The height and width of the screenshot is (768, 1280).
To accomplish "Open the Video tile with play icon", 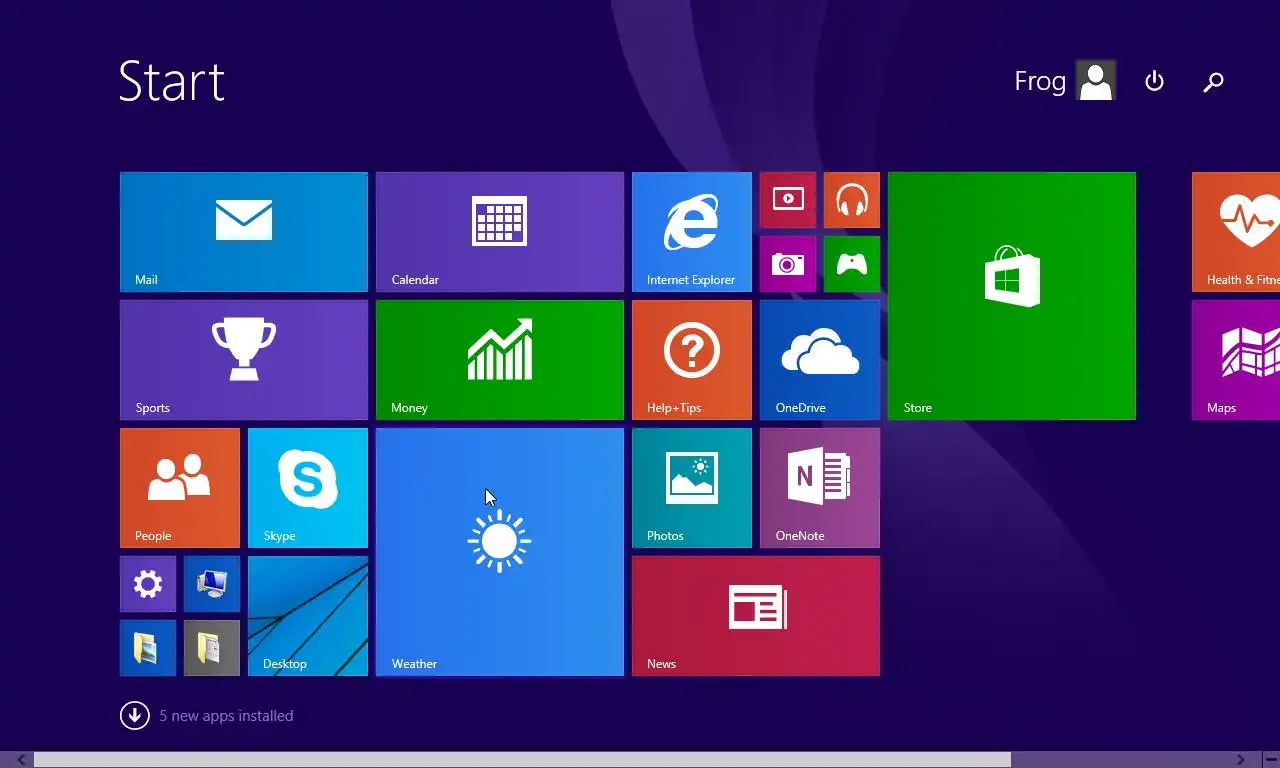I will pos(788,200).
